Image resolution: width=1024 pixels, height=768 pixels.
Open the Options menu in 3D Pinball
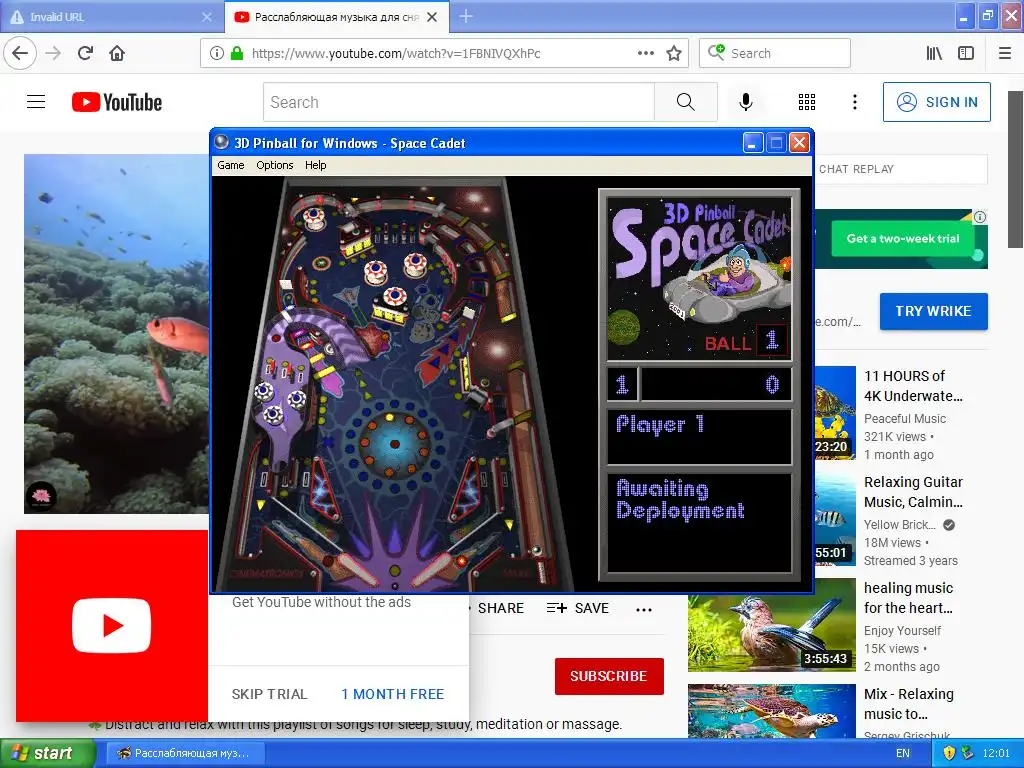[274, 165]
